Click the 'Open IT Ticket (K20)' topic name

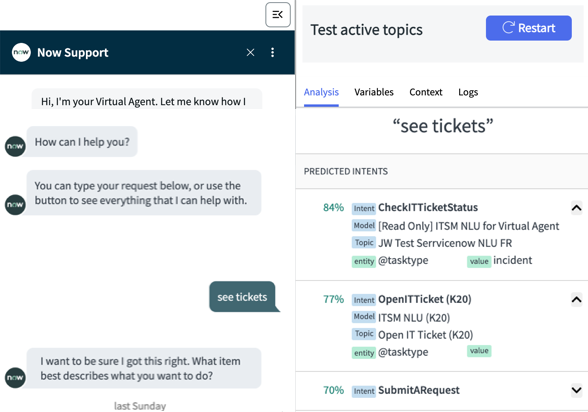(426, 335)
